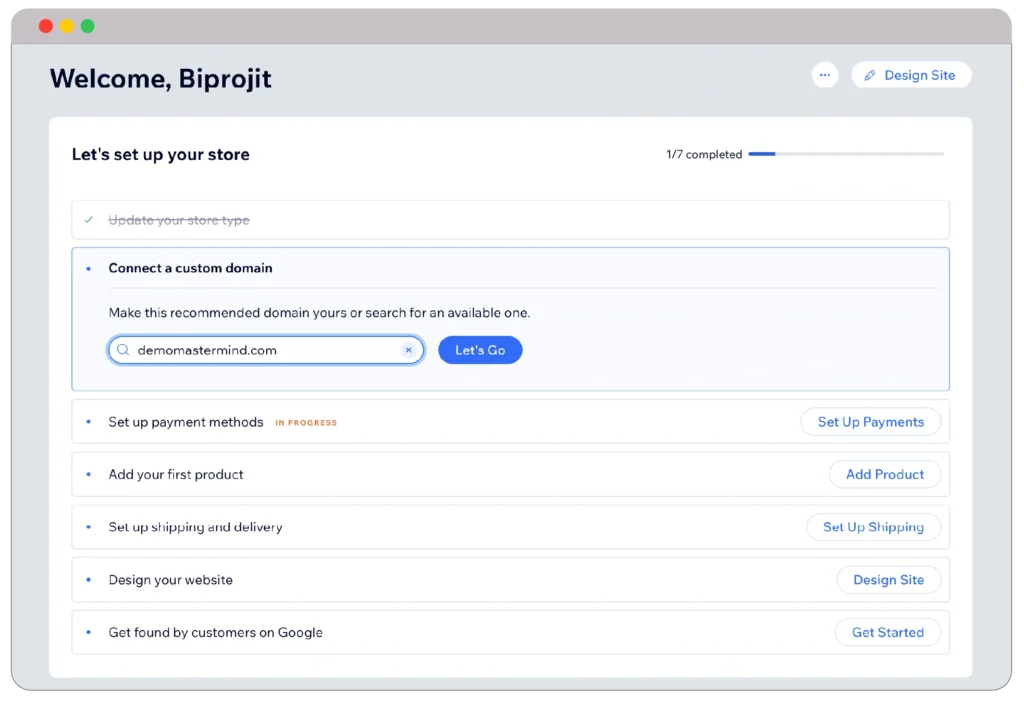This screenshot has width=1024, height=701.
Task: Expand the Set up shipping and delivery task
Action: click(195, 526)
